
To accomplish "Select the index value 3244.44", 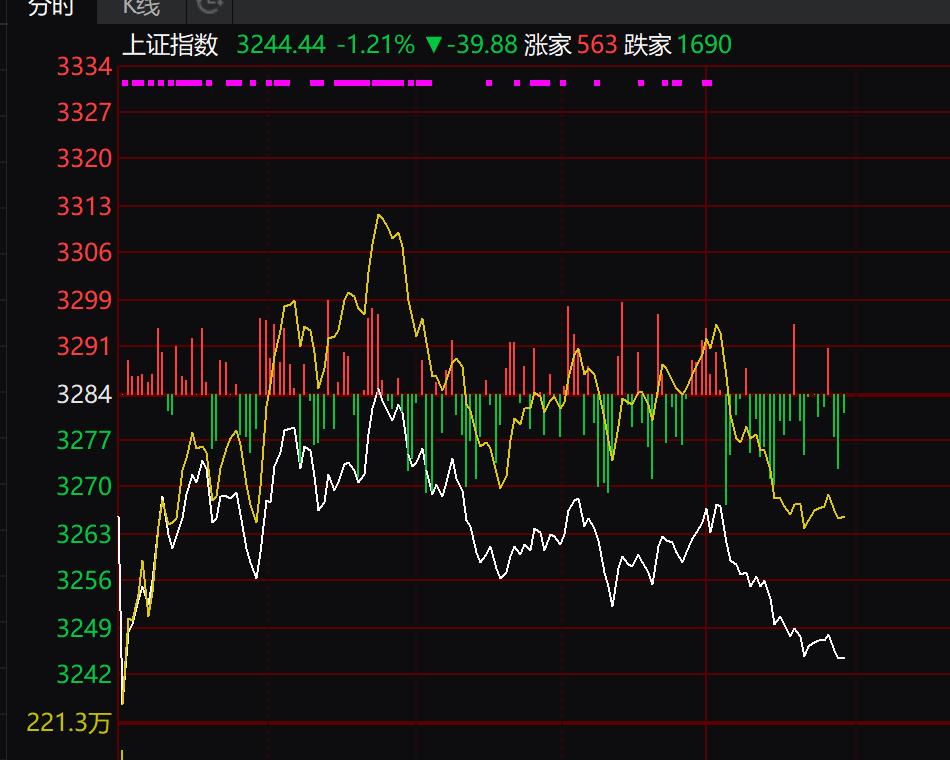I will 281,45.
